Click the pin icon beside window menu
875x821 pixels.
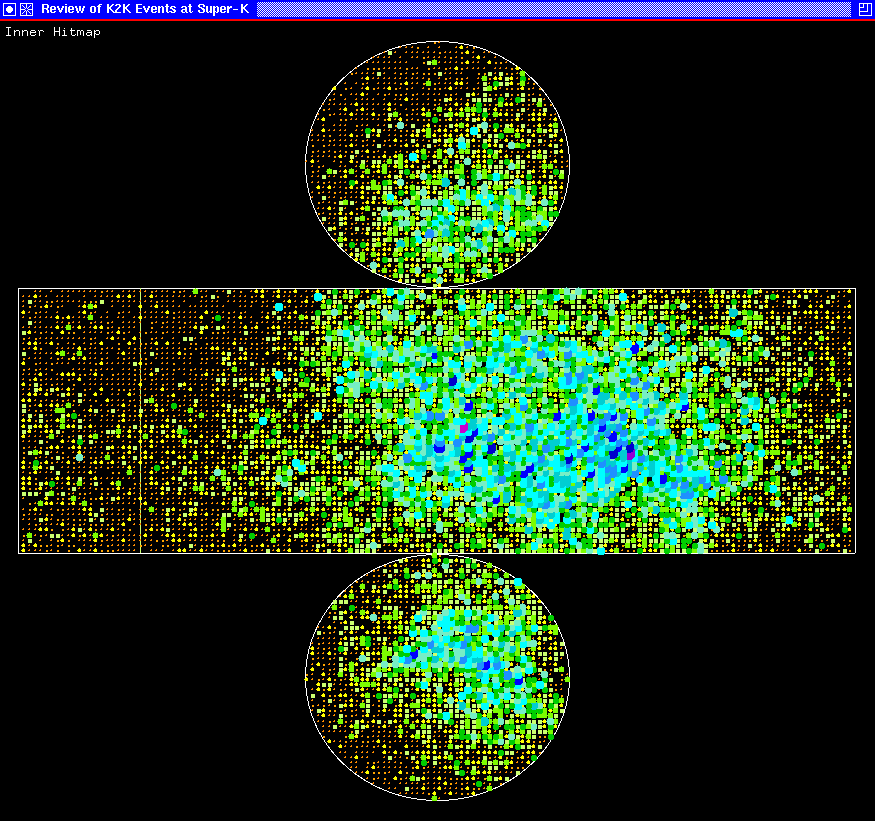coord(26,9)
